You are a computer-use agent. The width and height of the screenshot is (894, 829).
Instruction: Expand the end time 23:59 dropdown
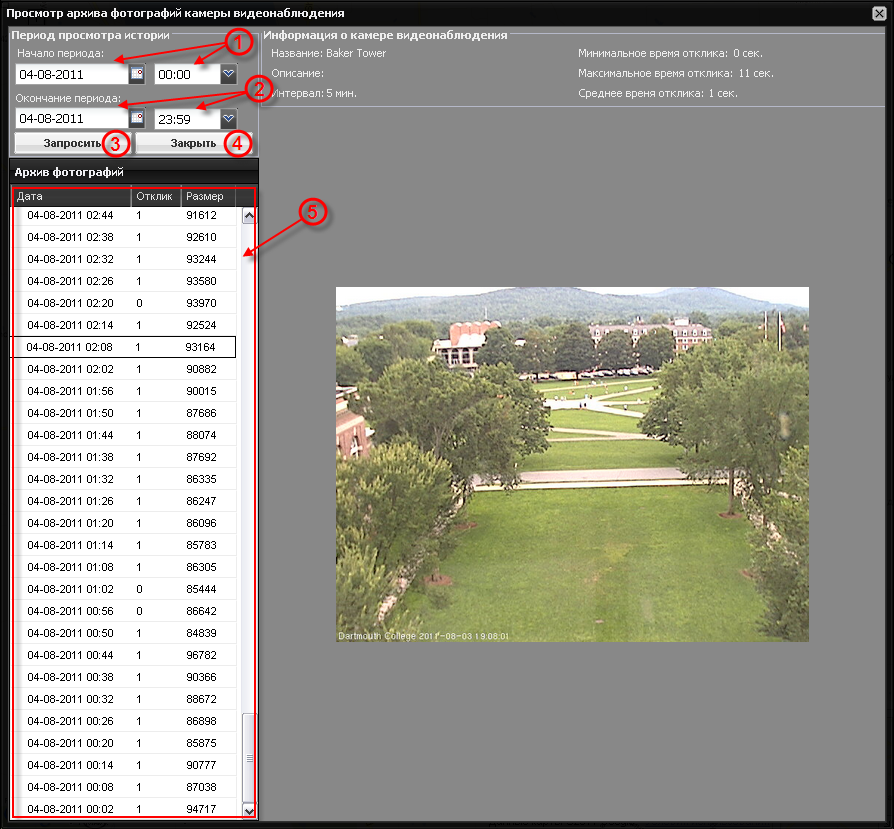coord(229,119)
